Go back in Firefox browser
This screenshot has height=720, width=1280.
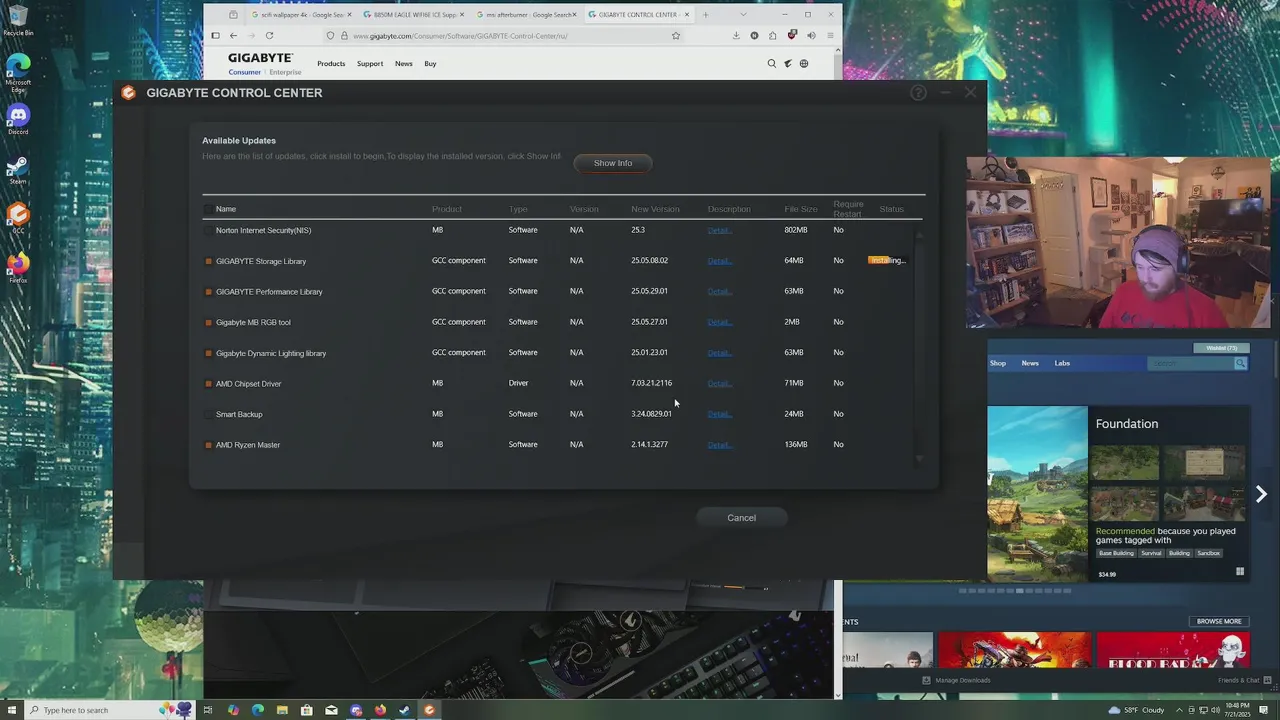tap(233, 36)
